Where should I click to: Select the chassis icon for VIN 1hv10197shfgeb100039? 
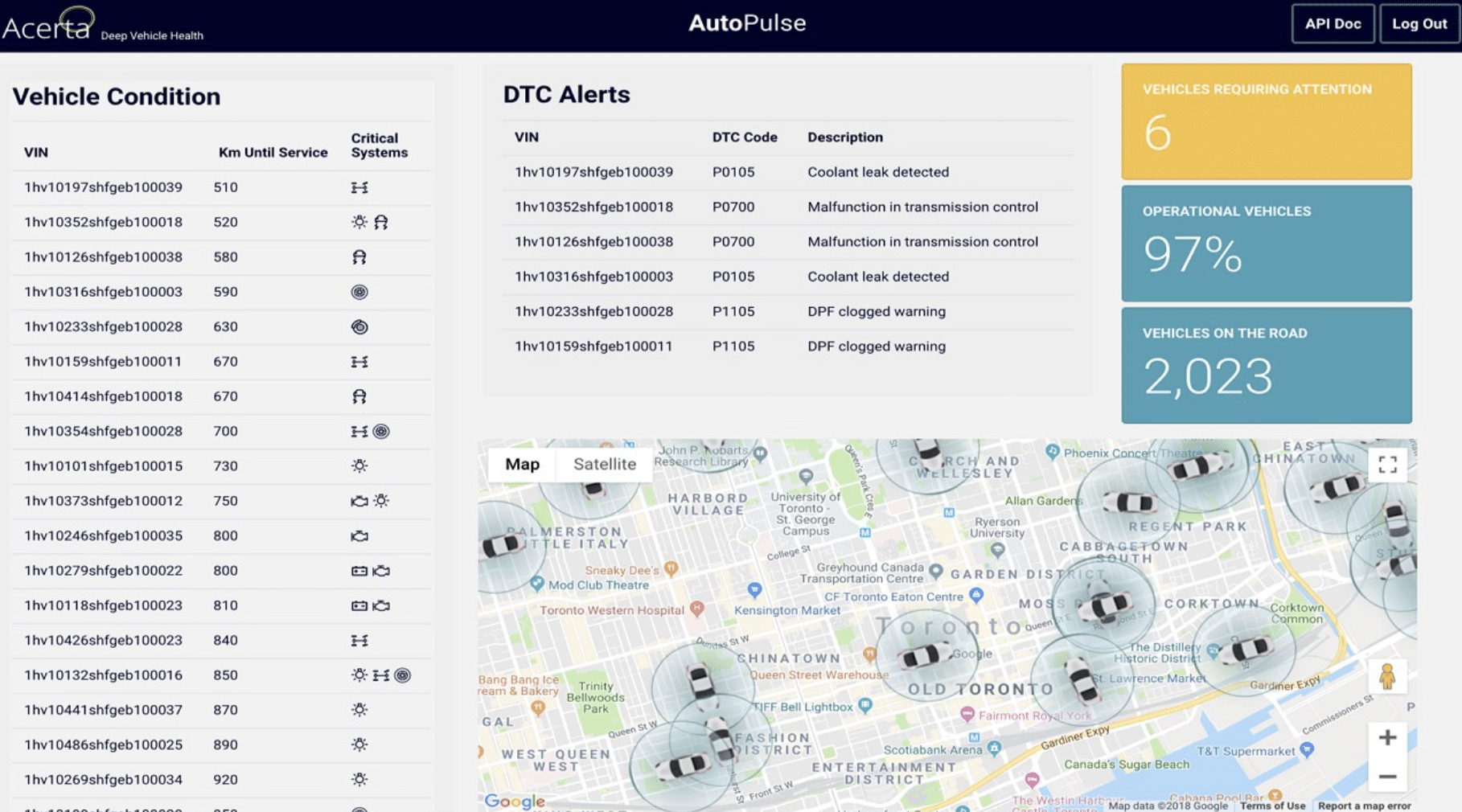click(361, 187)
